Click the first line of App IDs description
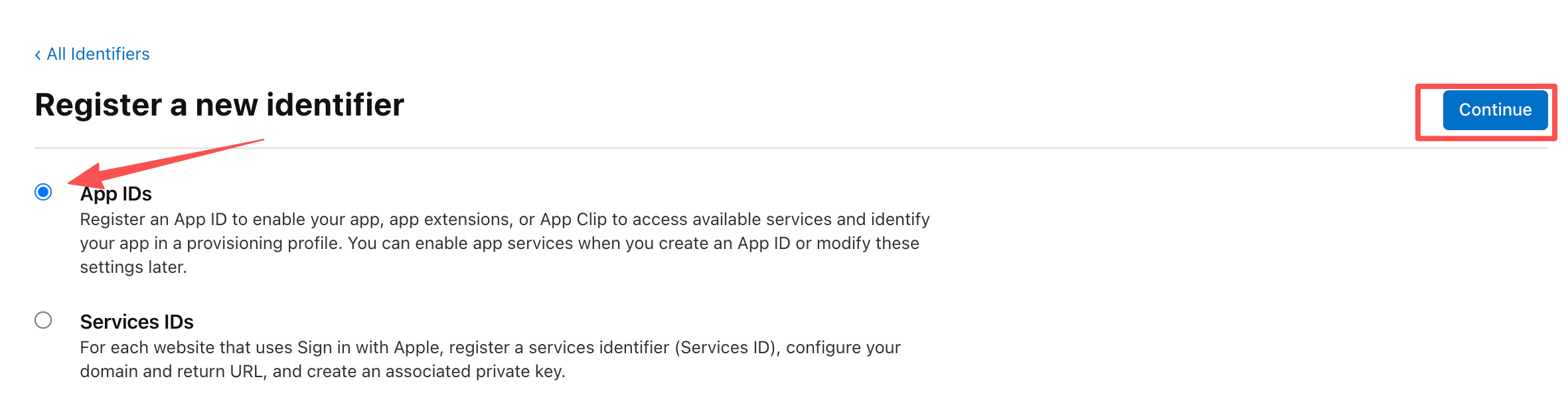1568x413 pixels. [505, 220]
